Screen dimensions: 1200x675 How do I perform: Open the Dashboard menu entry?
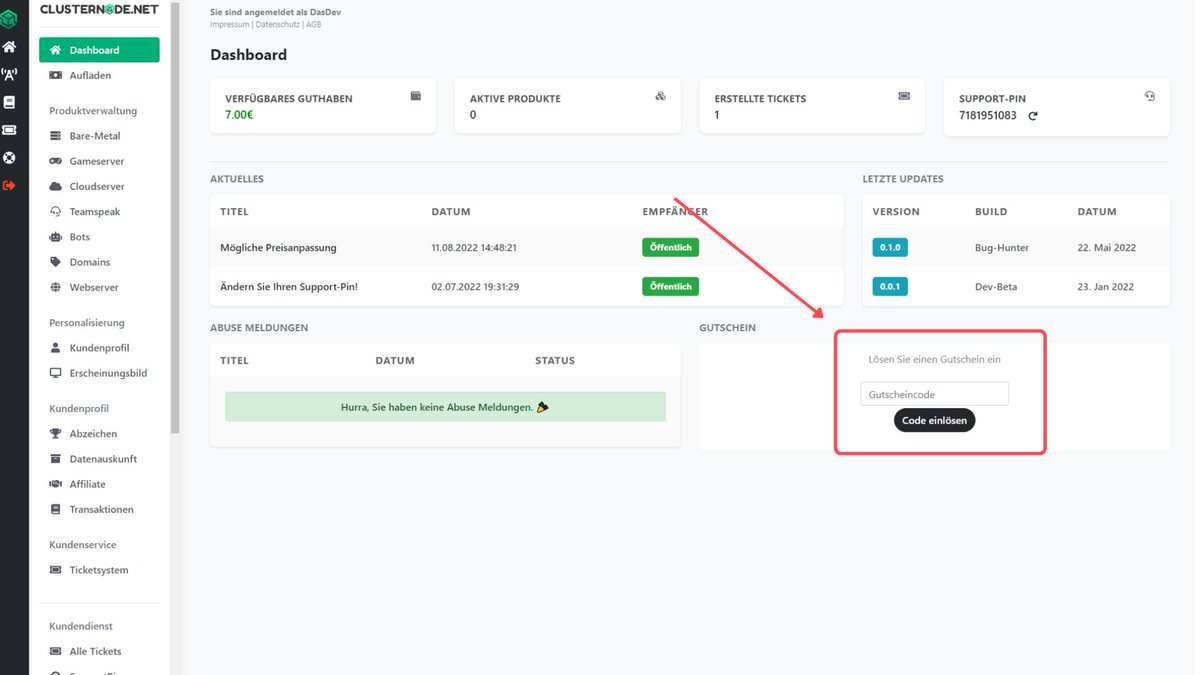[x=99, y=50]
